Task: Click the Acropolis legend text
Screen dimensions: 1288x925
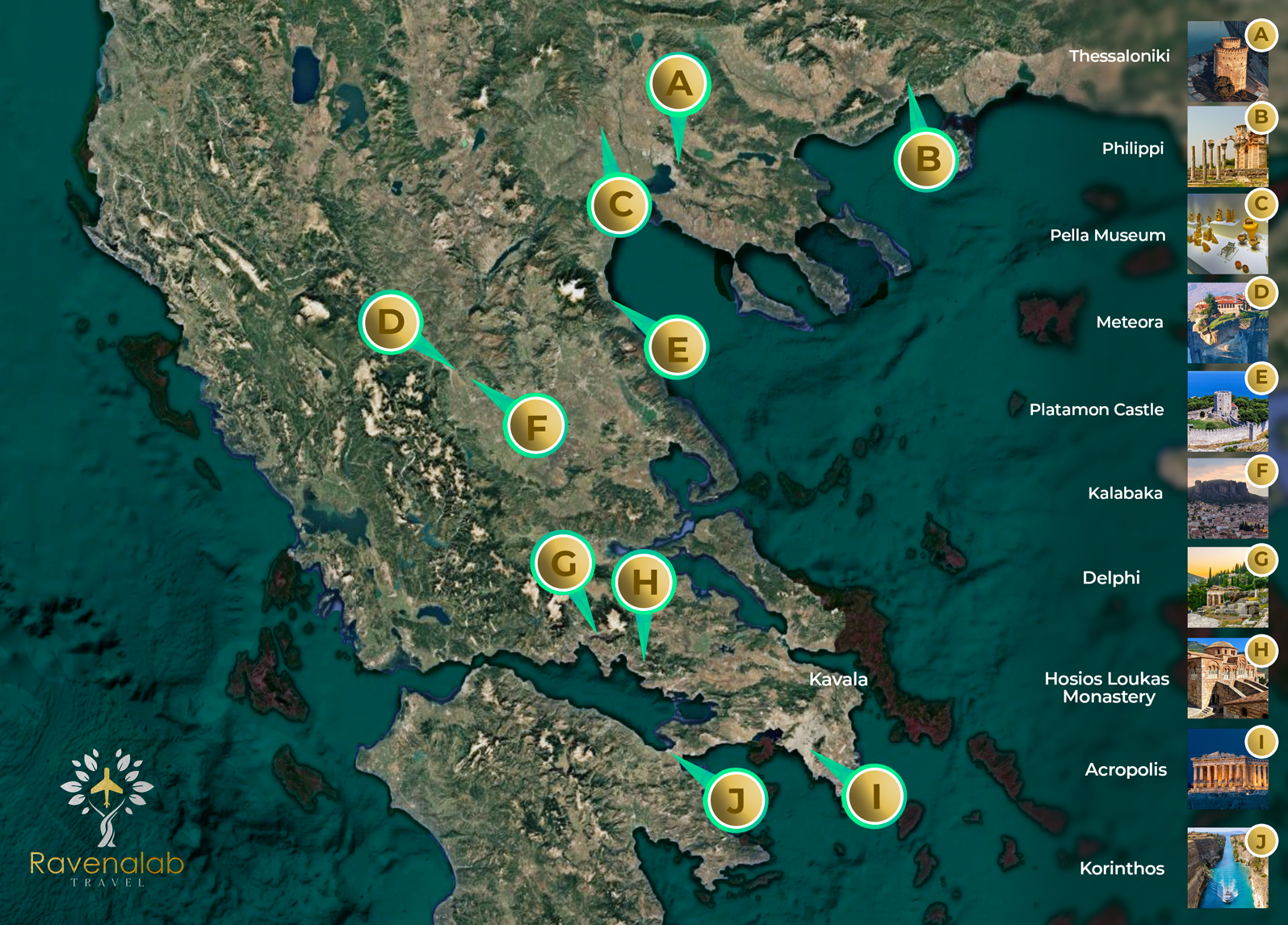Action: 1125,770
